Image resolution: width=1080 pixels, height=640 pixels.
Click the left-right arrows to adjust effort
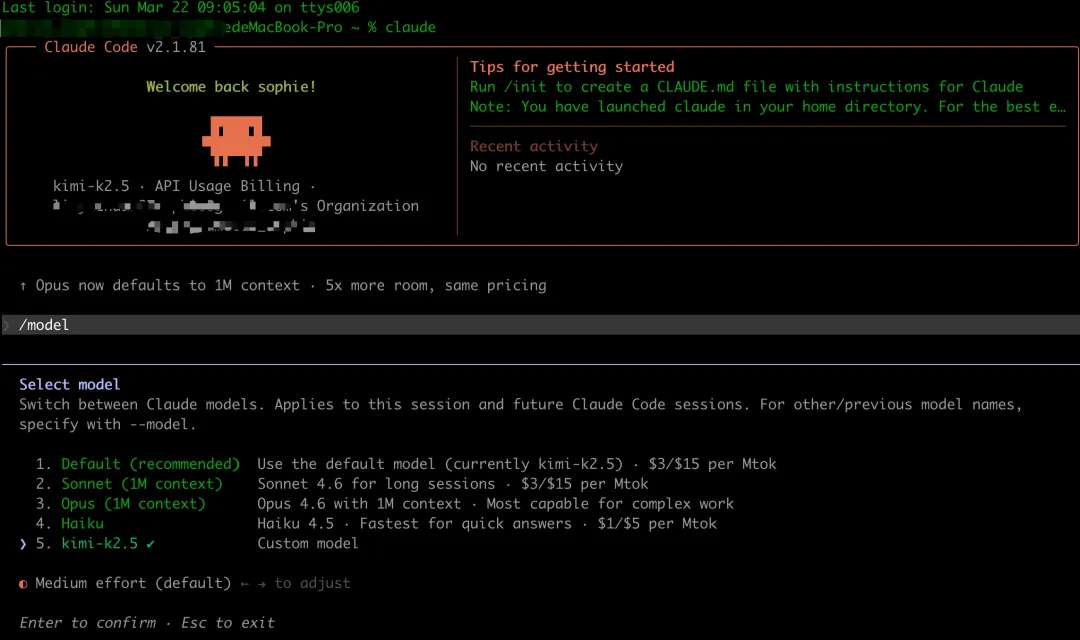253,583
